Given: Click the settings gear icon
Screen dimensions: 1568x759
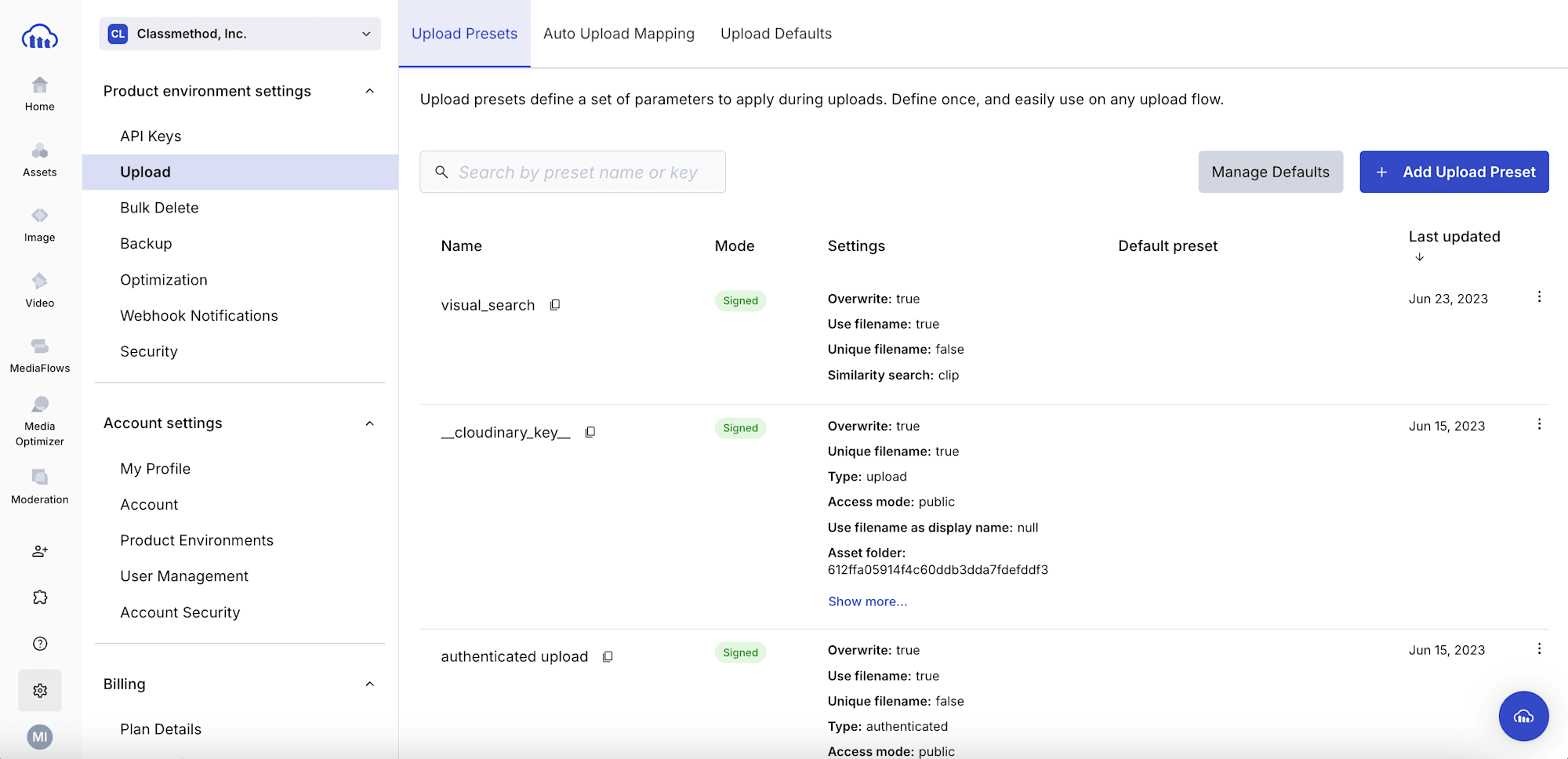Looking at the screenshot, I should point(40,690).
